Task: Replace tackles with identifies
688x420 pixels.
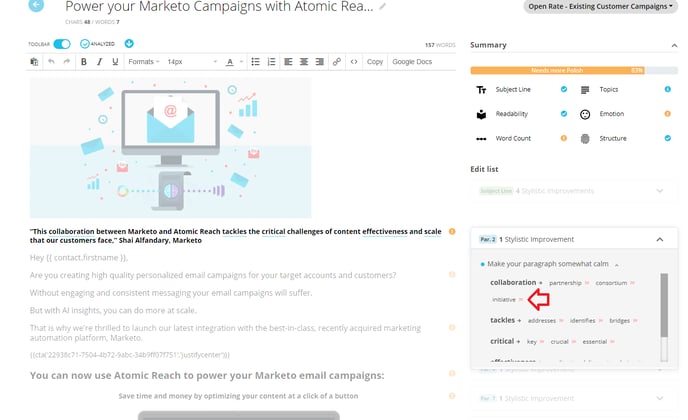Action: point(583,321)
